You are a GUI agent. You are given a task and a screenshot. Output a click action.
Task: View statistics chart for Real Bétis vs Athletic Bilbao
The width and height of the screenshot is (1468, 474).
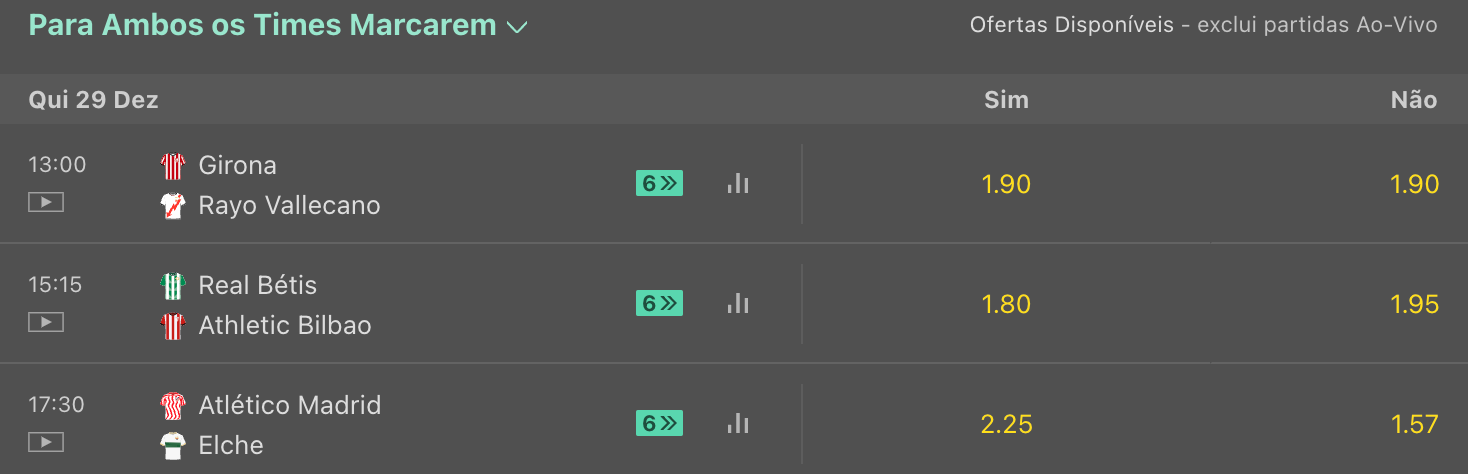738,303
